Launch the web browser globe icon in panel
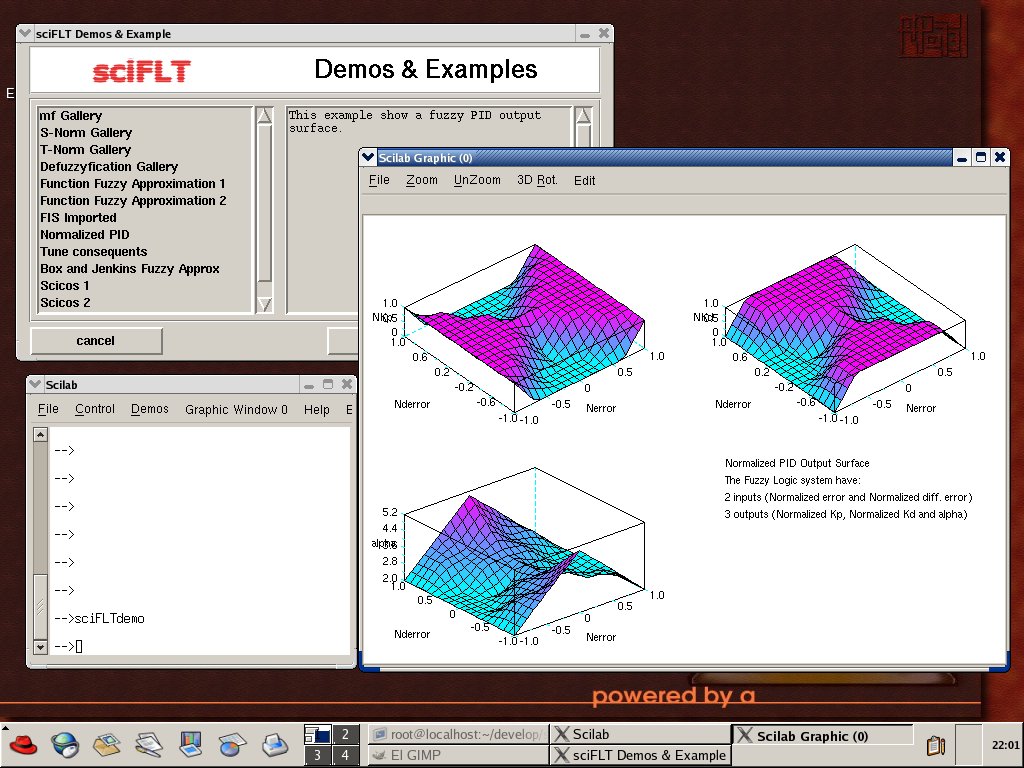 [65, 744]
